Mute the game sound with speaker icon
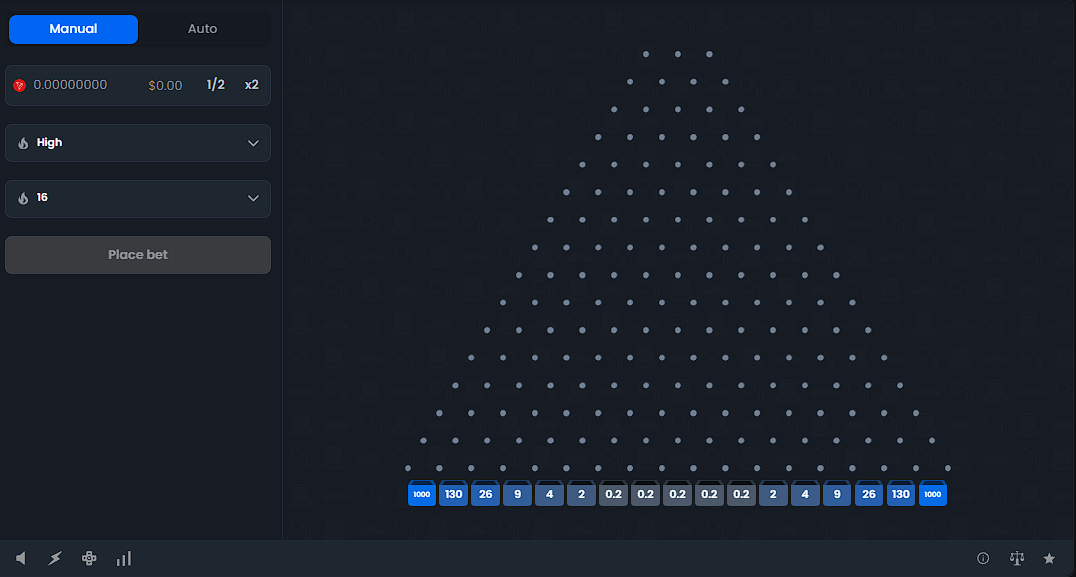The width and height of the screenshot is (1076, 577). [x=21, y=558]
